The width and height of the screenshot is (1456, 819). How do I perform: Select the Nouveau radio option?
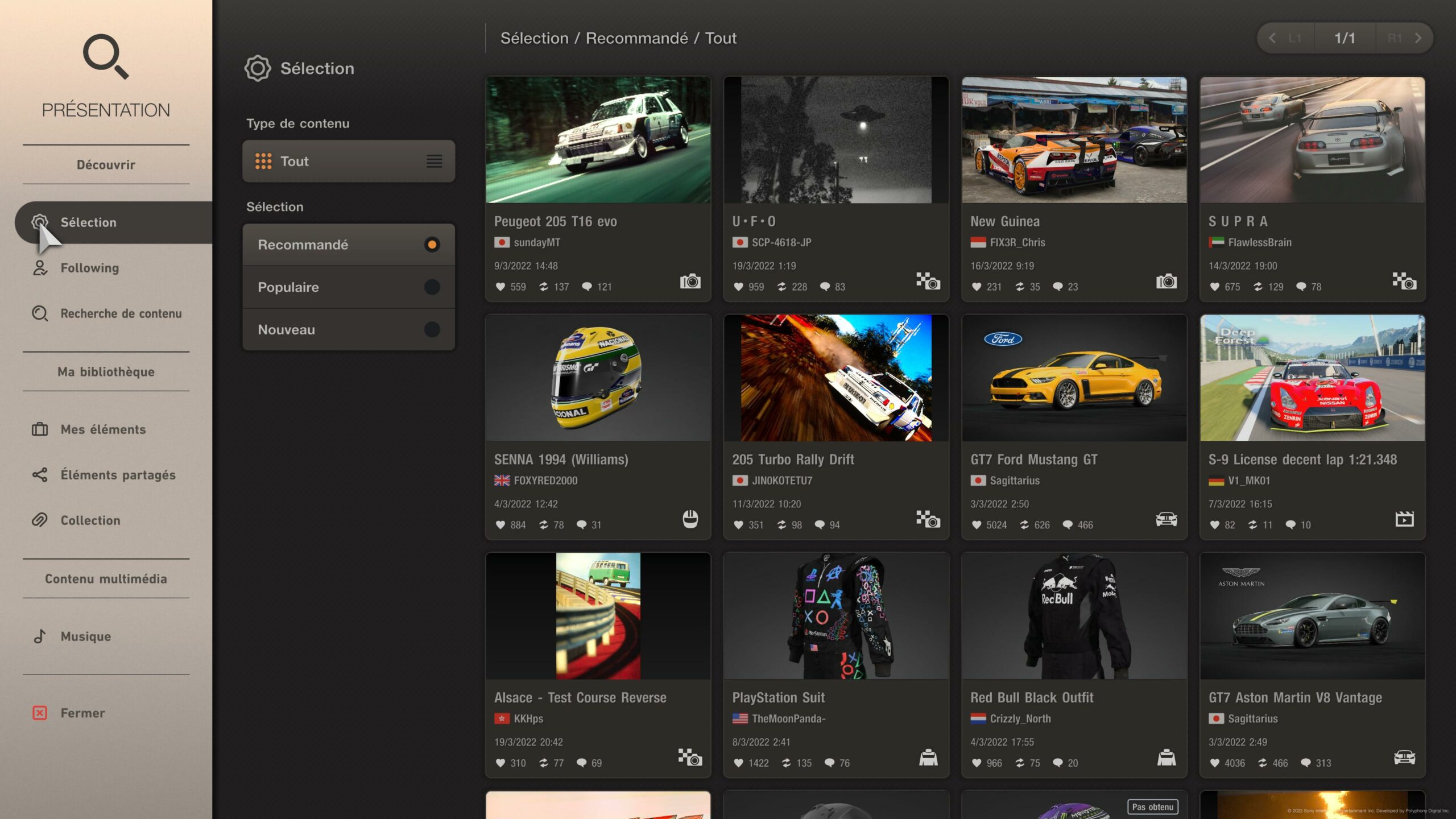(x=349, y=330)
